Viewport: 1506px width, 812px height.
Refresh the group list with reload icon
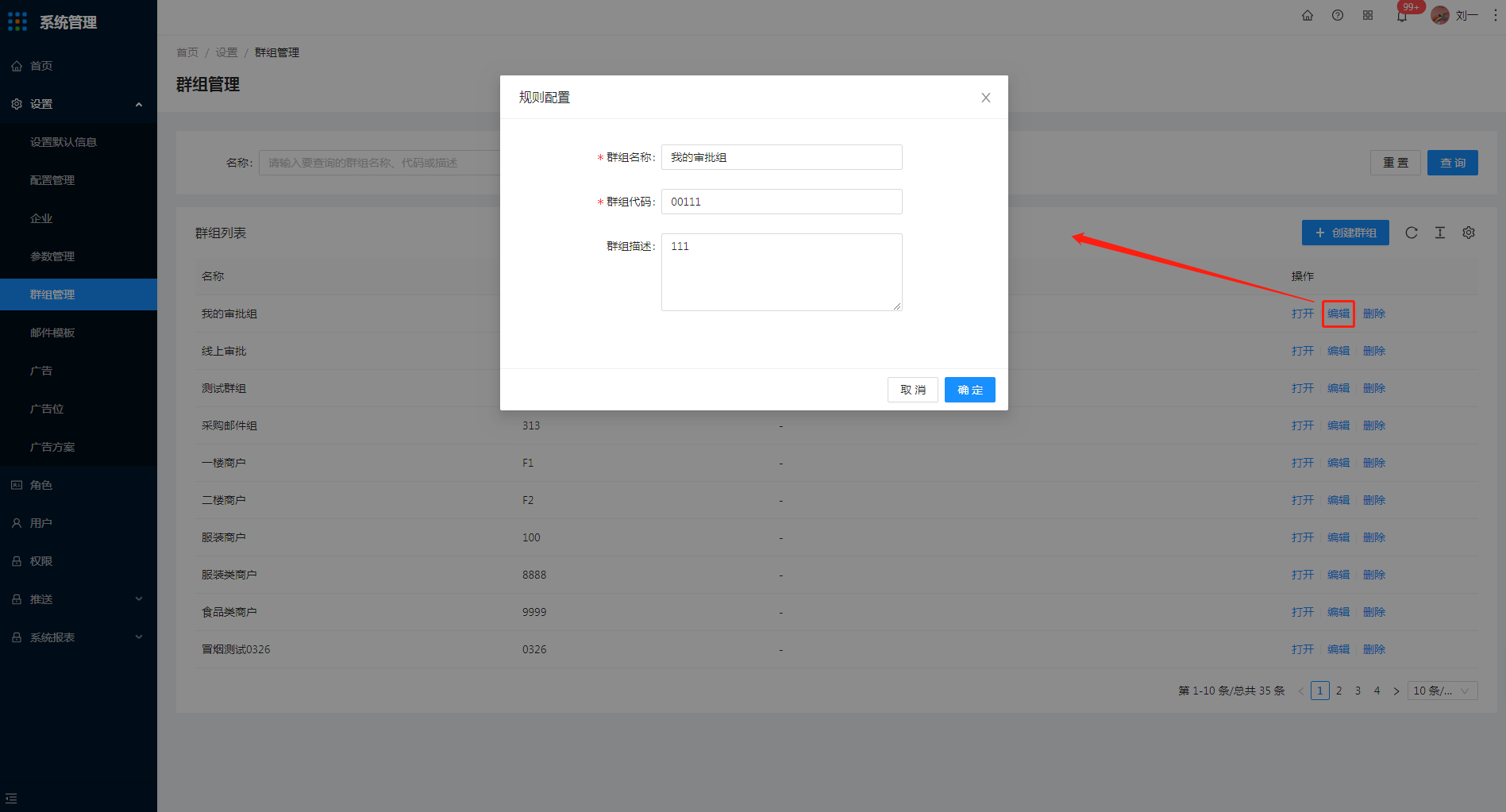(1412, 233)
